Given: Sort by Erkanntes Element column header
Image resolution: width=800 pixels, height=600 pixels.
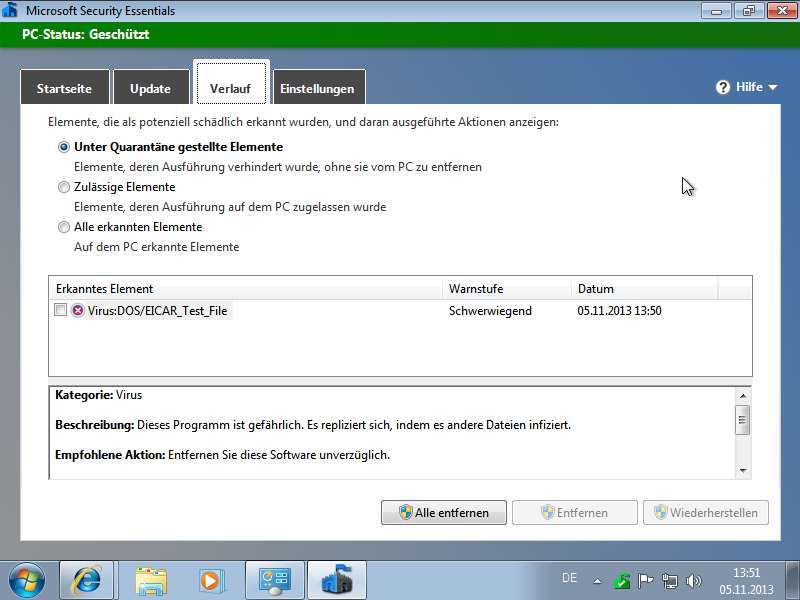Looking at the screenshot, I should 246,288.
